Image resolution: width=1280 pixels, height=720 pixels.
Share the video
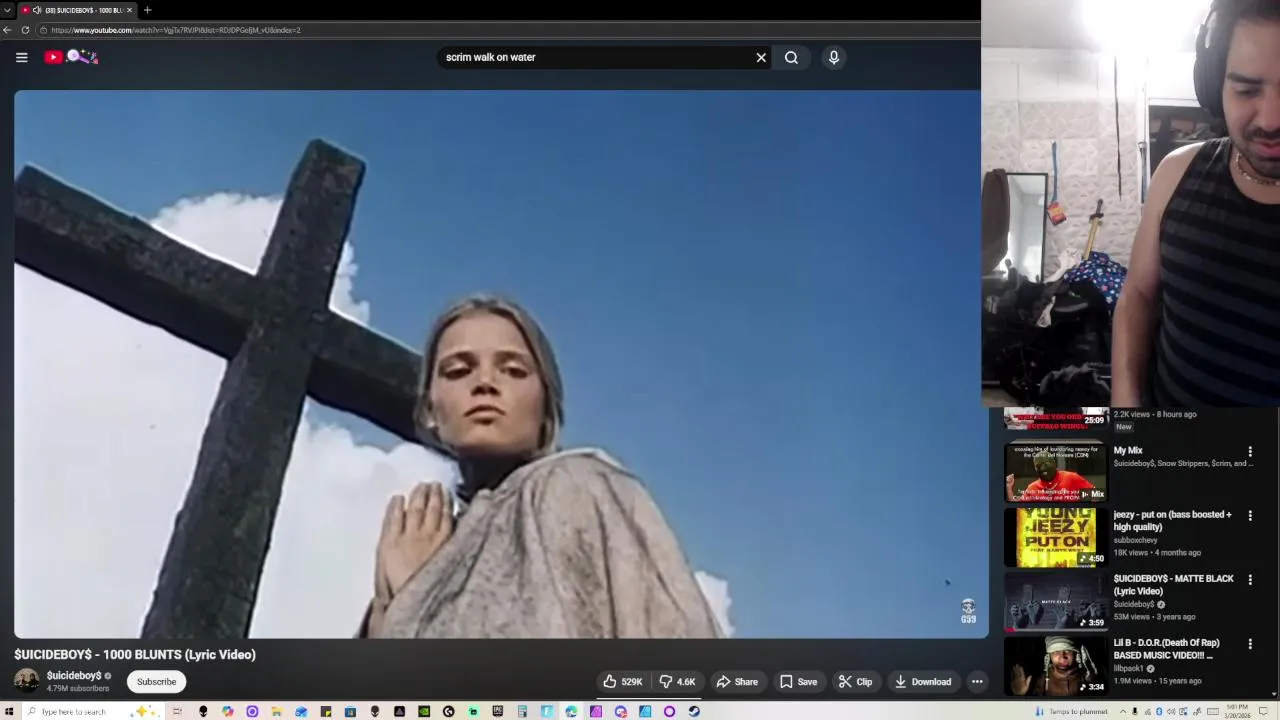click(737, 682)
